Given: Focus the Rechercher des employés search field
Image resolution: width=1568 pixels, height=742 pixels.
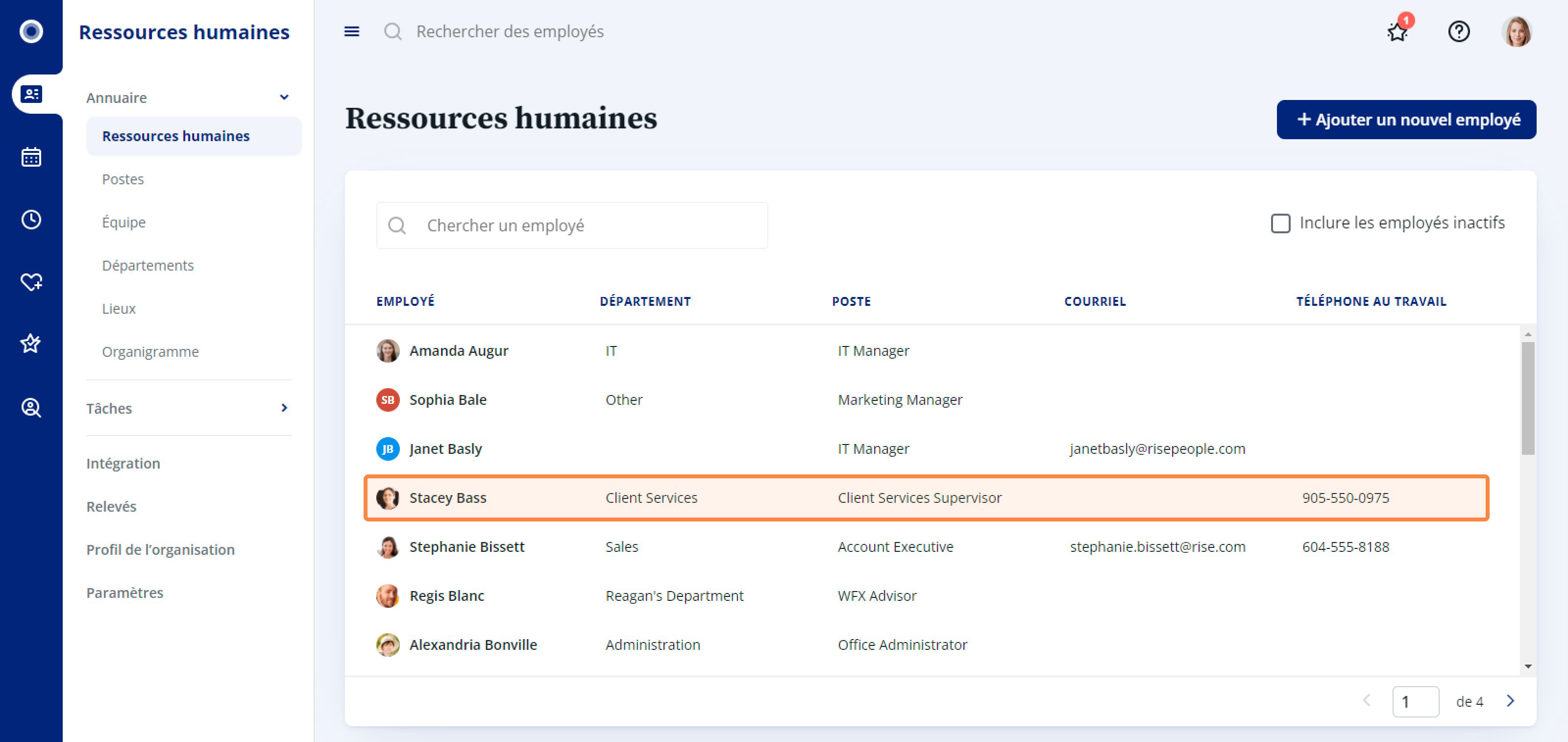Looking at the screenshot, I should [510, 32].
